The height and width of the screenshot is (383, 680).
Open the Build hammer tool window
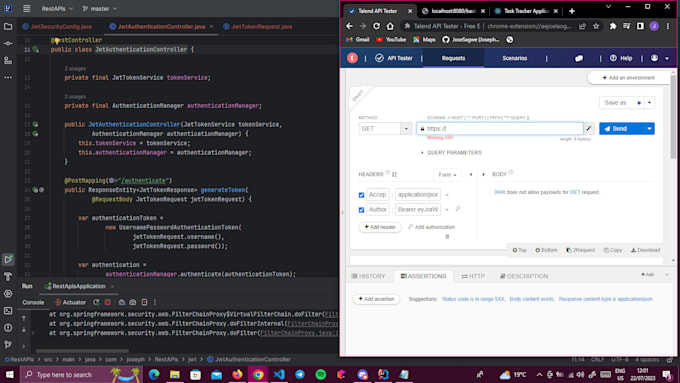point(8,276)
